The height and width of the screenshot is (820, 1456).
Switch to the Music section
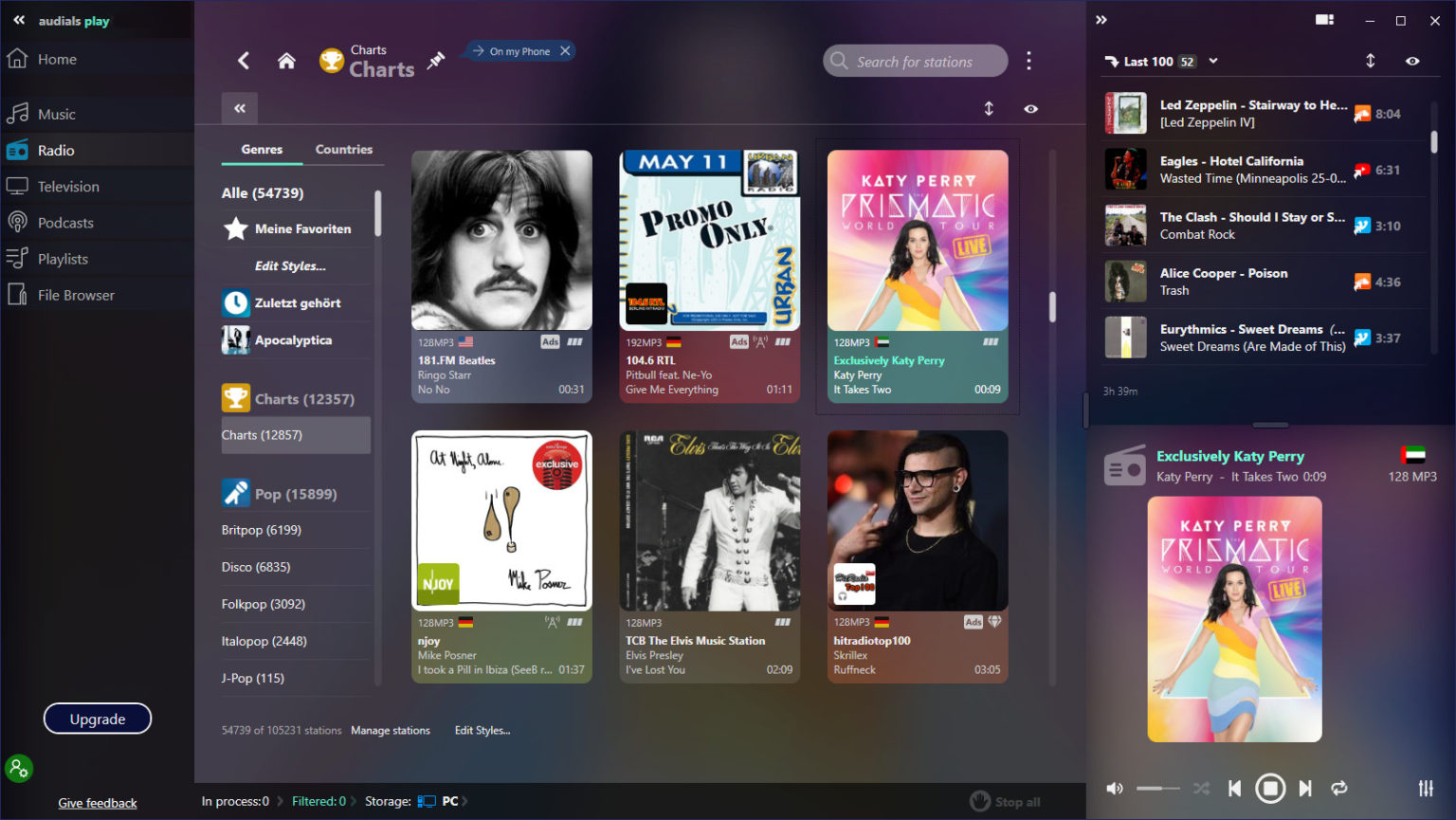[x=57, y=113]
